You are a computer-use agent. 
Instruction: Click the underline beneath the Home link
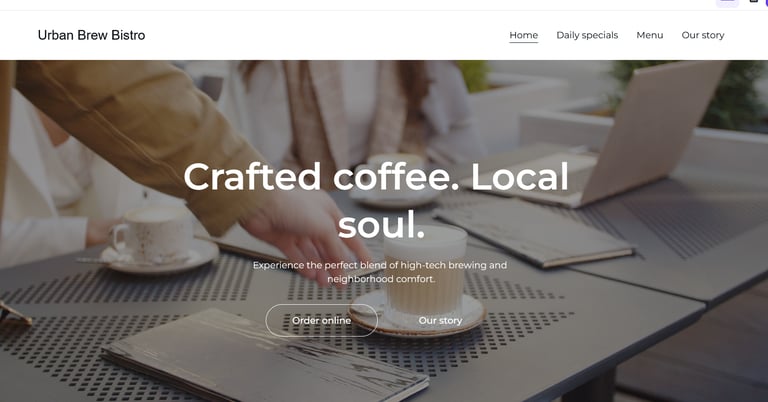523,43
